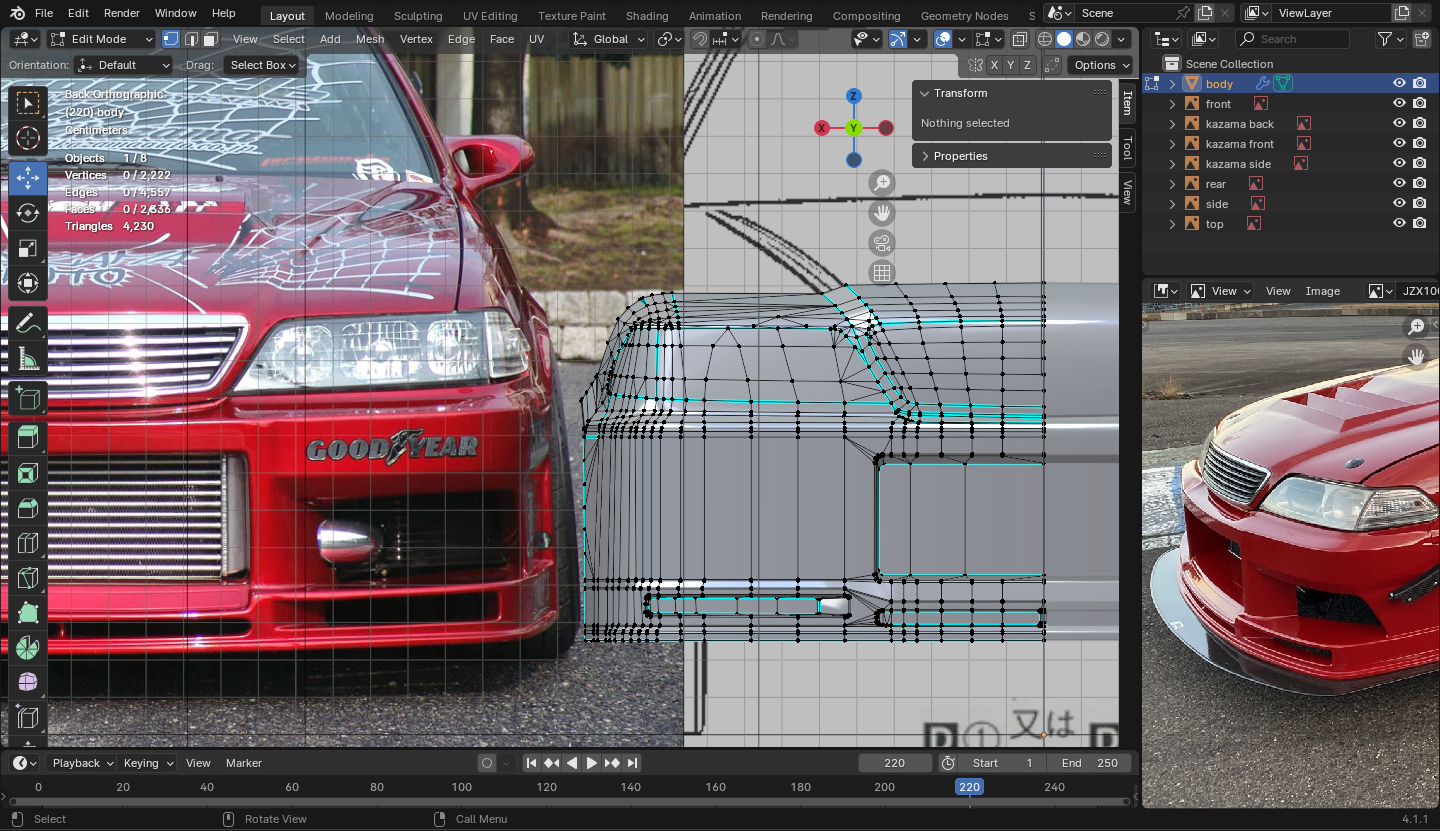This screenshot has width=1440, height=831.
Task: Activate the Extrude Region tool
Action: click(x=28, y=438)
